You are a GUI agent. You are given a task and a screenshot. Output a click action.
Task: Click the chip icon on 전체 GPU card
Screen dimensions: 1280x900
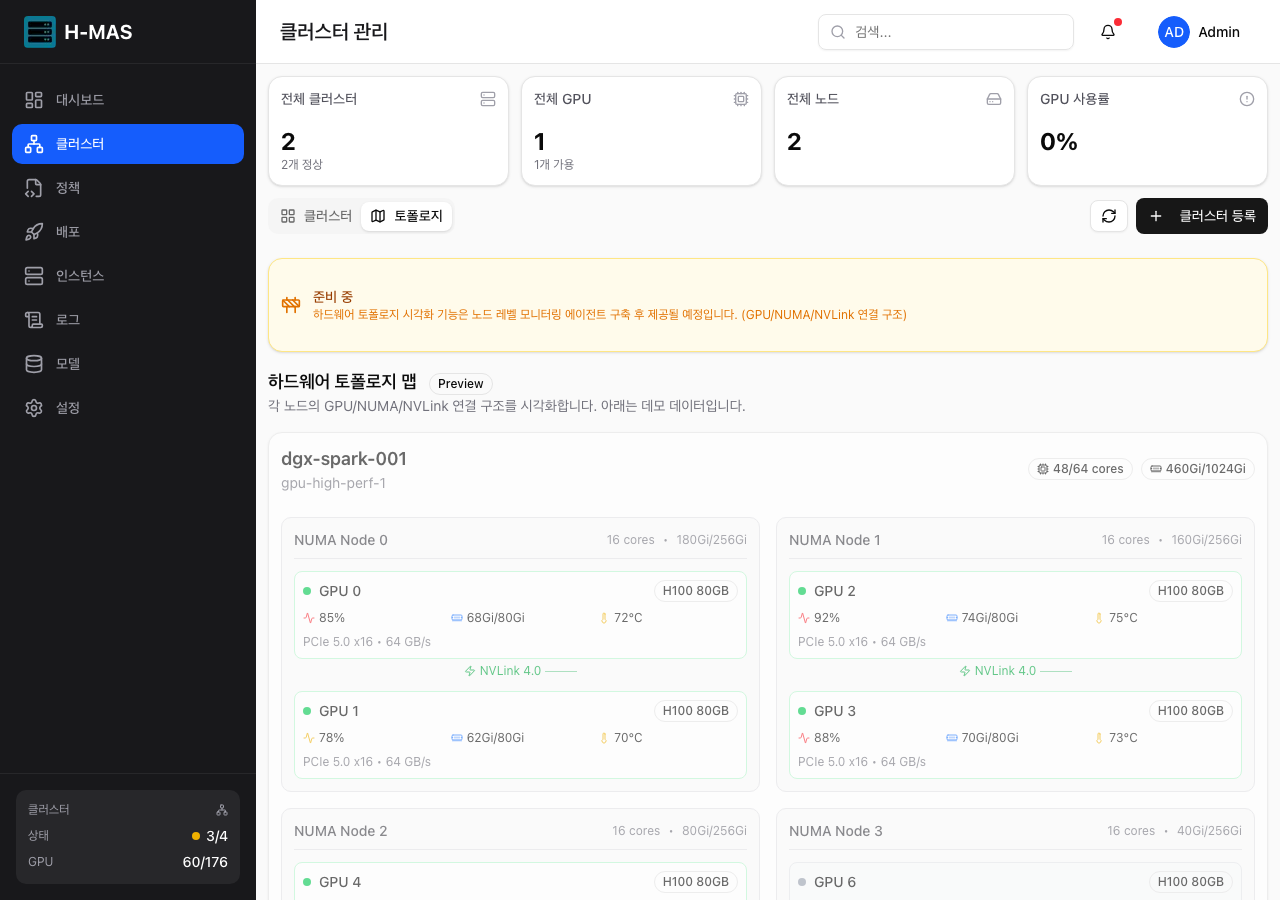pyautogui.click(x=740, y=98)
